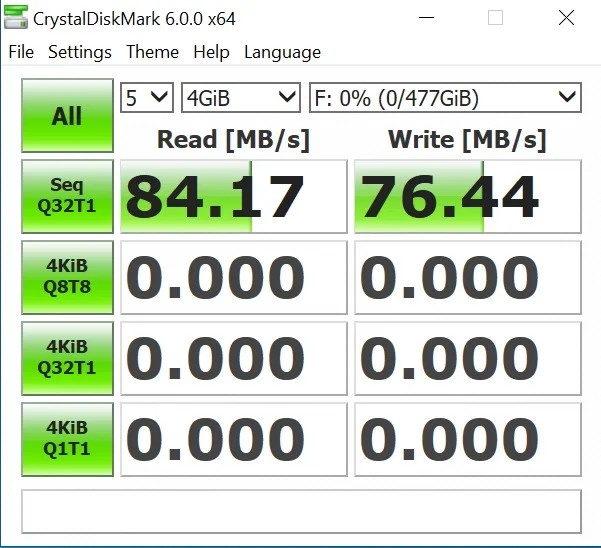Start the 4KiB Q32T1 test

click(x=67, y=358)
